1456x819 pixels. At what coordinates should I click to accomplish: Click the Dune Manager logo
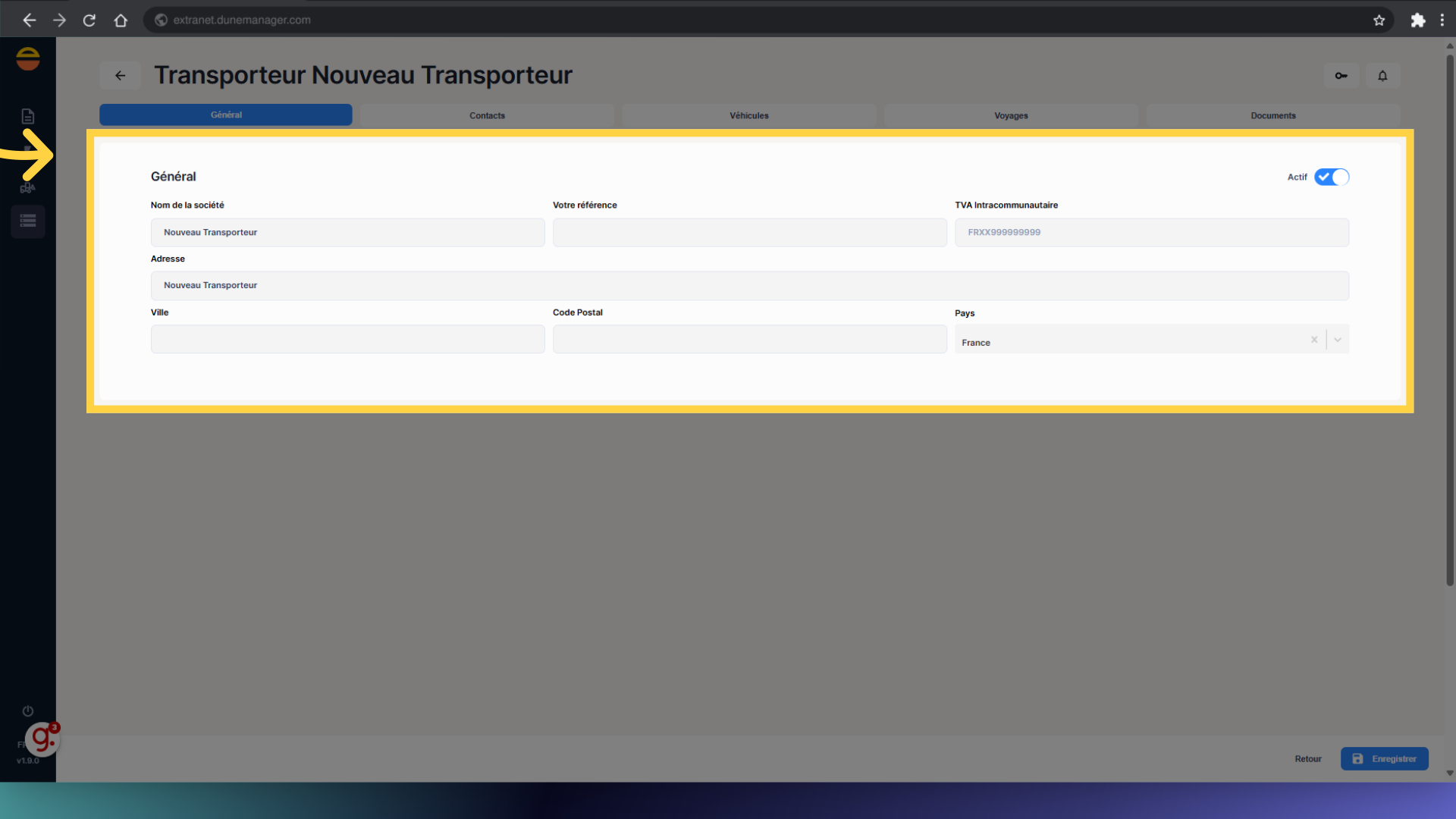pyautogui.click(x=28, y=59)
